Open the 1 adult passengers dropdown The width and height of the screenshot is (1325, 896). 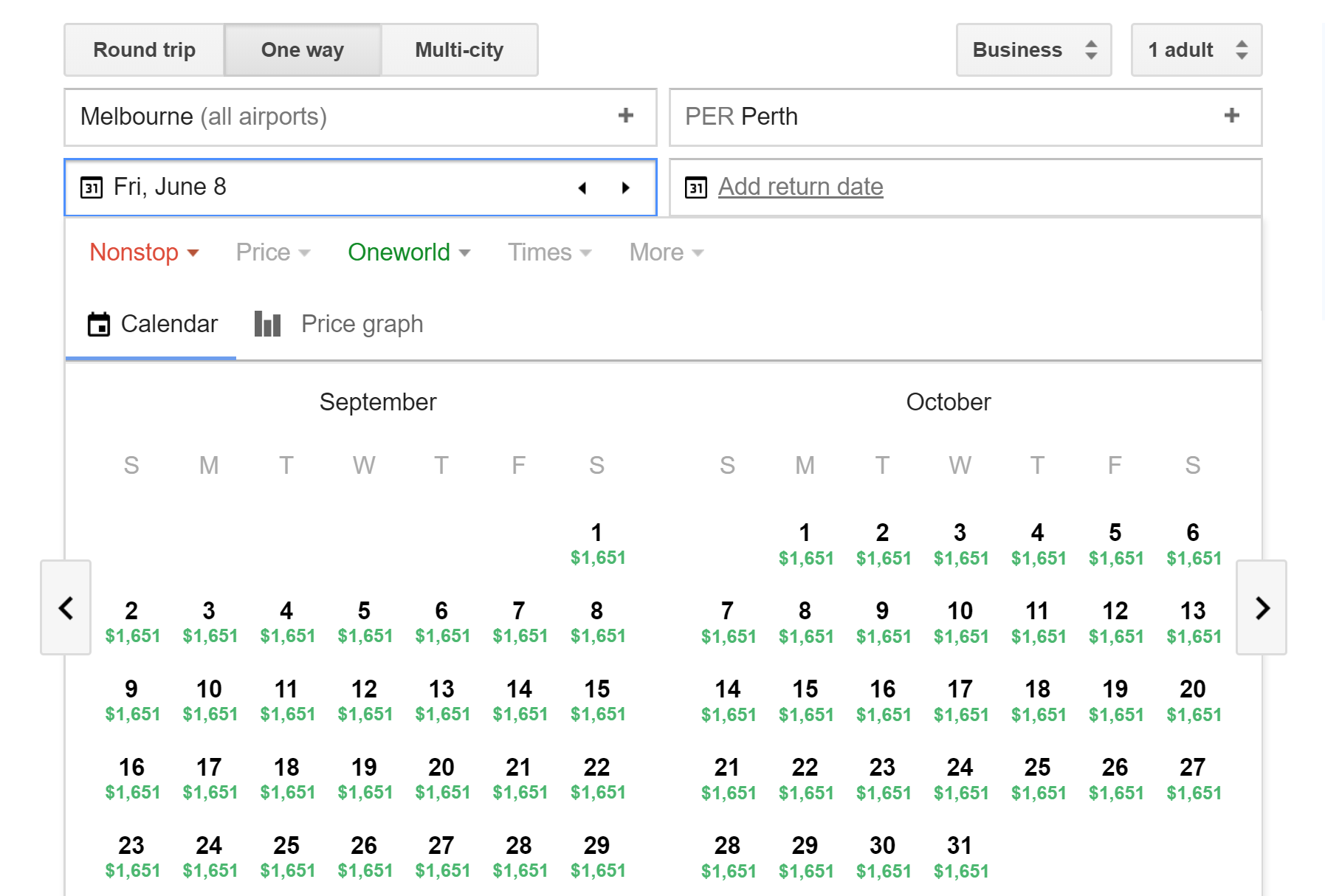click(x=1196, y=50)
